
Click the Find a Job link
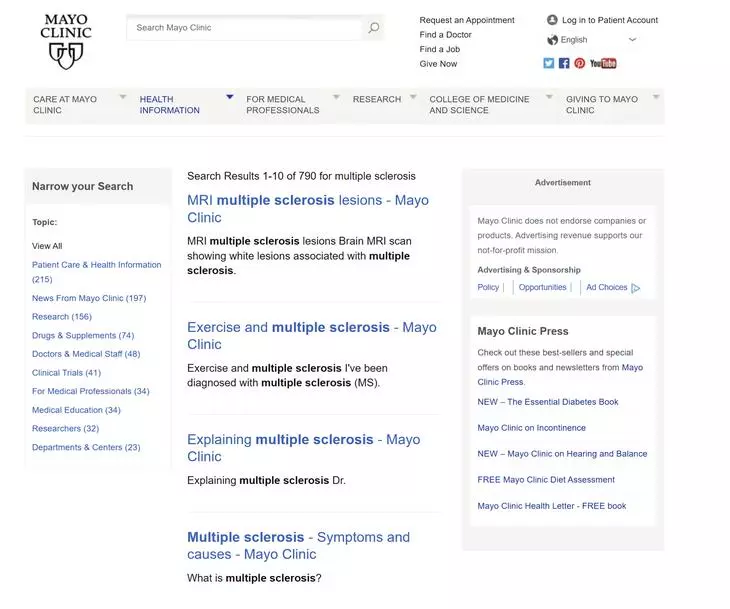pos(439,49)
